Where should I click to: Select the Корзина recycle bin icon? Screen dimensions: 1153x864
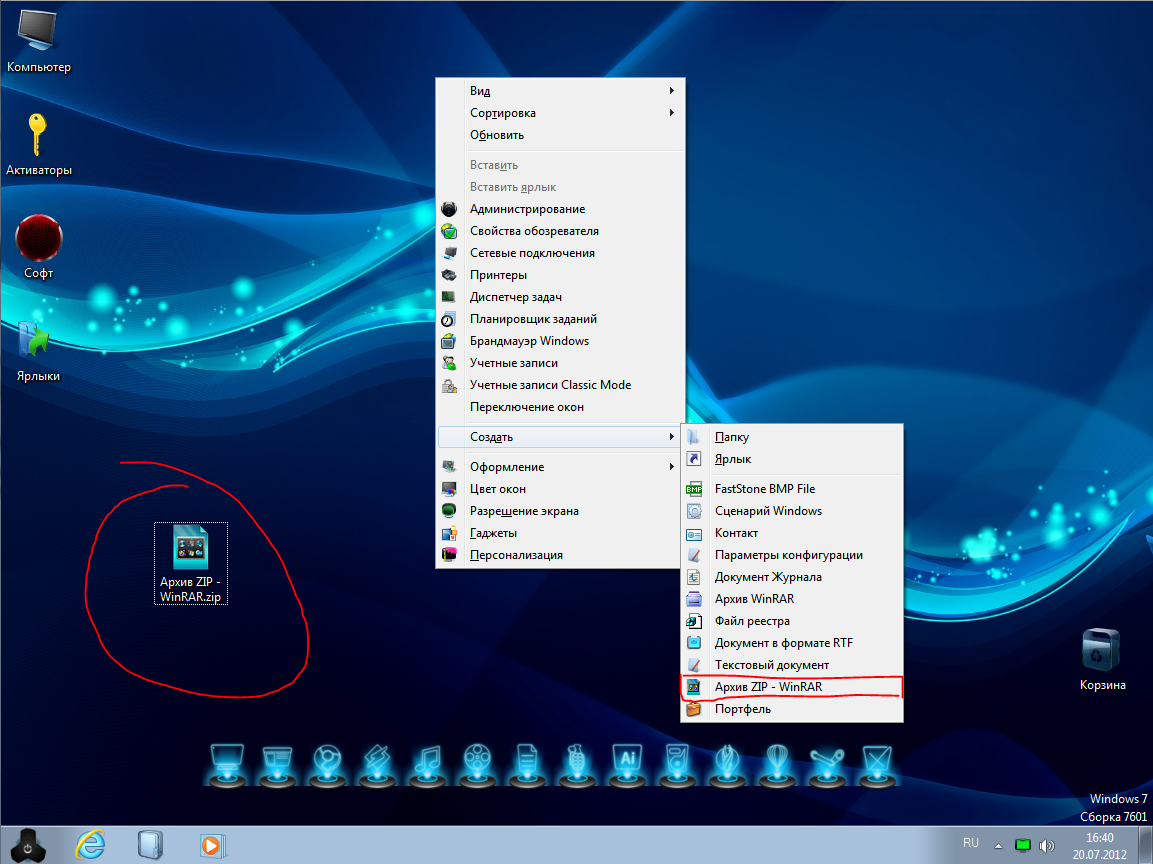tap(1102, 659)
